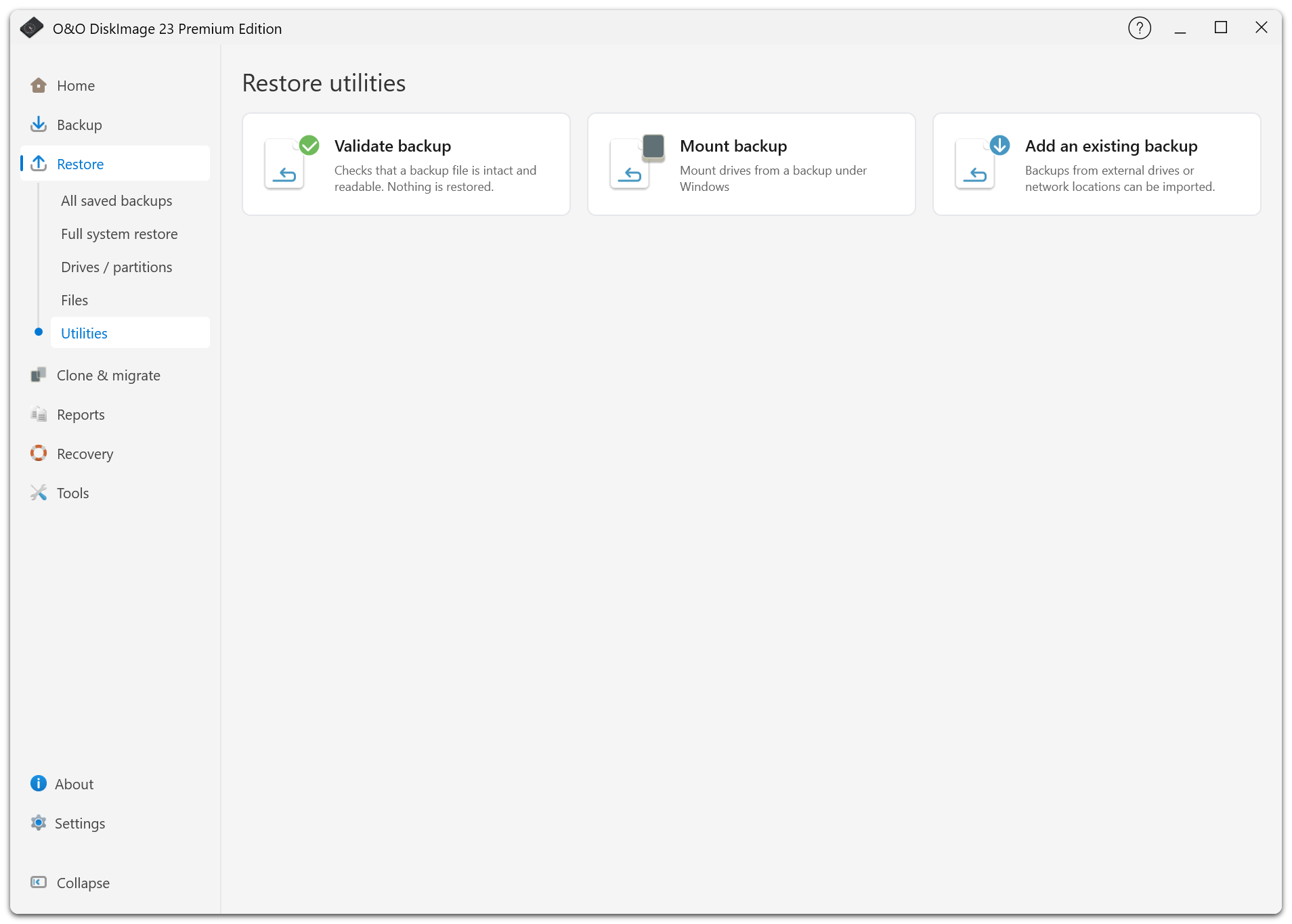This screenshot has height=924, width=1292.
Task: Open the Files restore page
Action: pos(74,301)
